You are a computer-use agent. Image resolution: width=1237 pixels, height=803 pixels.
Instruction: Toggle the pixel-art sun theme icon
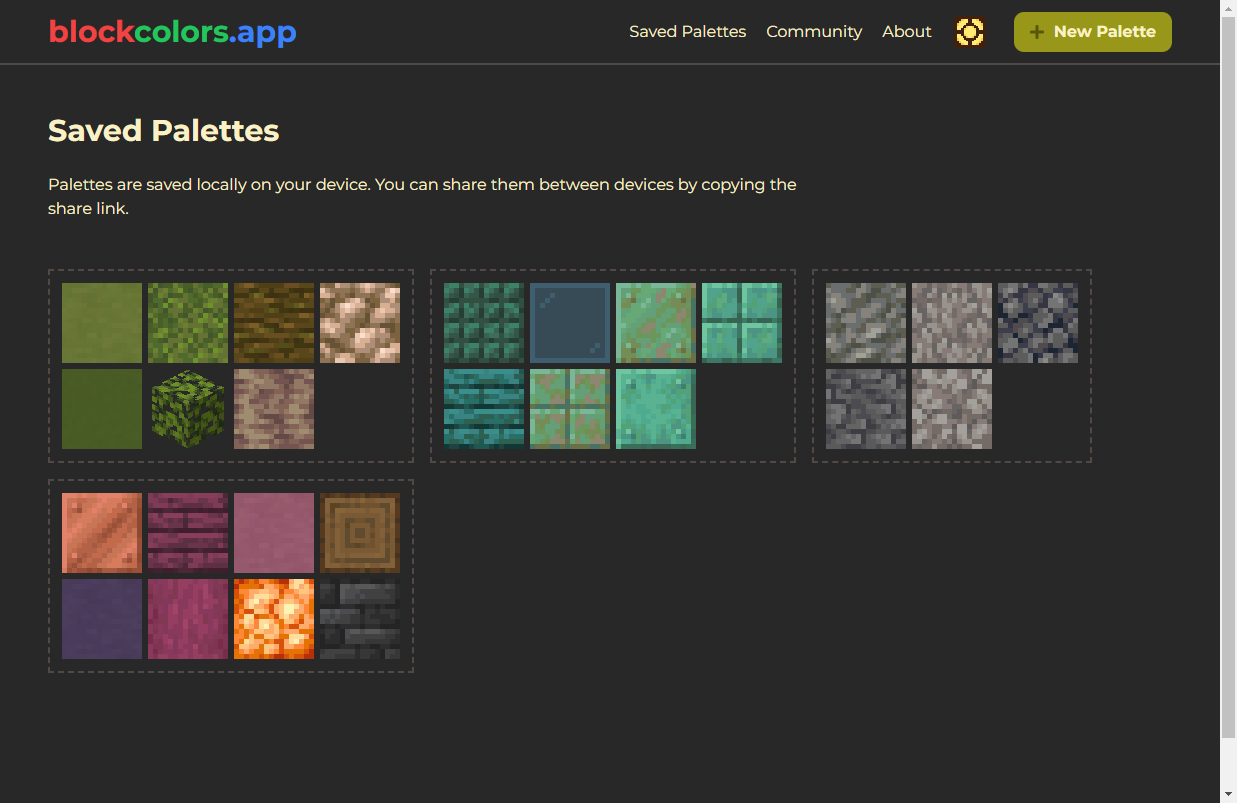point(969,31)
